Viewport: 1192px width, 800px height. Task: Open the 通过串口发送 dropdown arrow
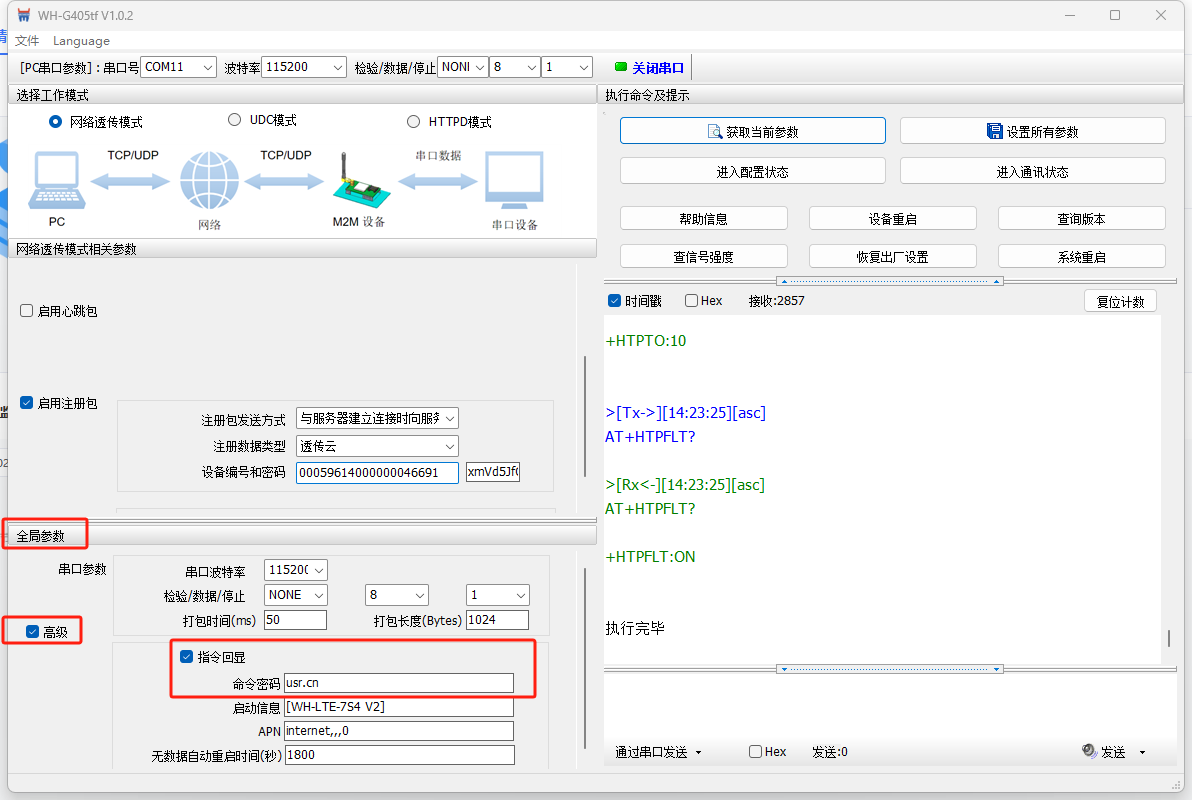click(698, 752)
